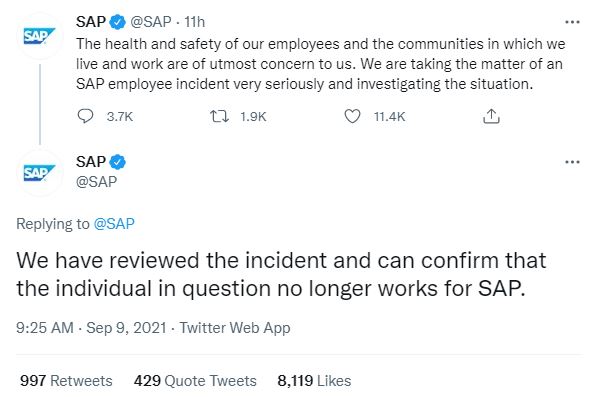Open the three-dot menu on the reply tweet
This screenshot has height=397, width=598.
pos(572,162)
